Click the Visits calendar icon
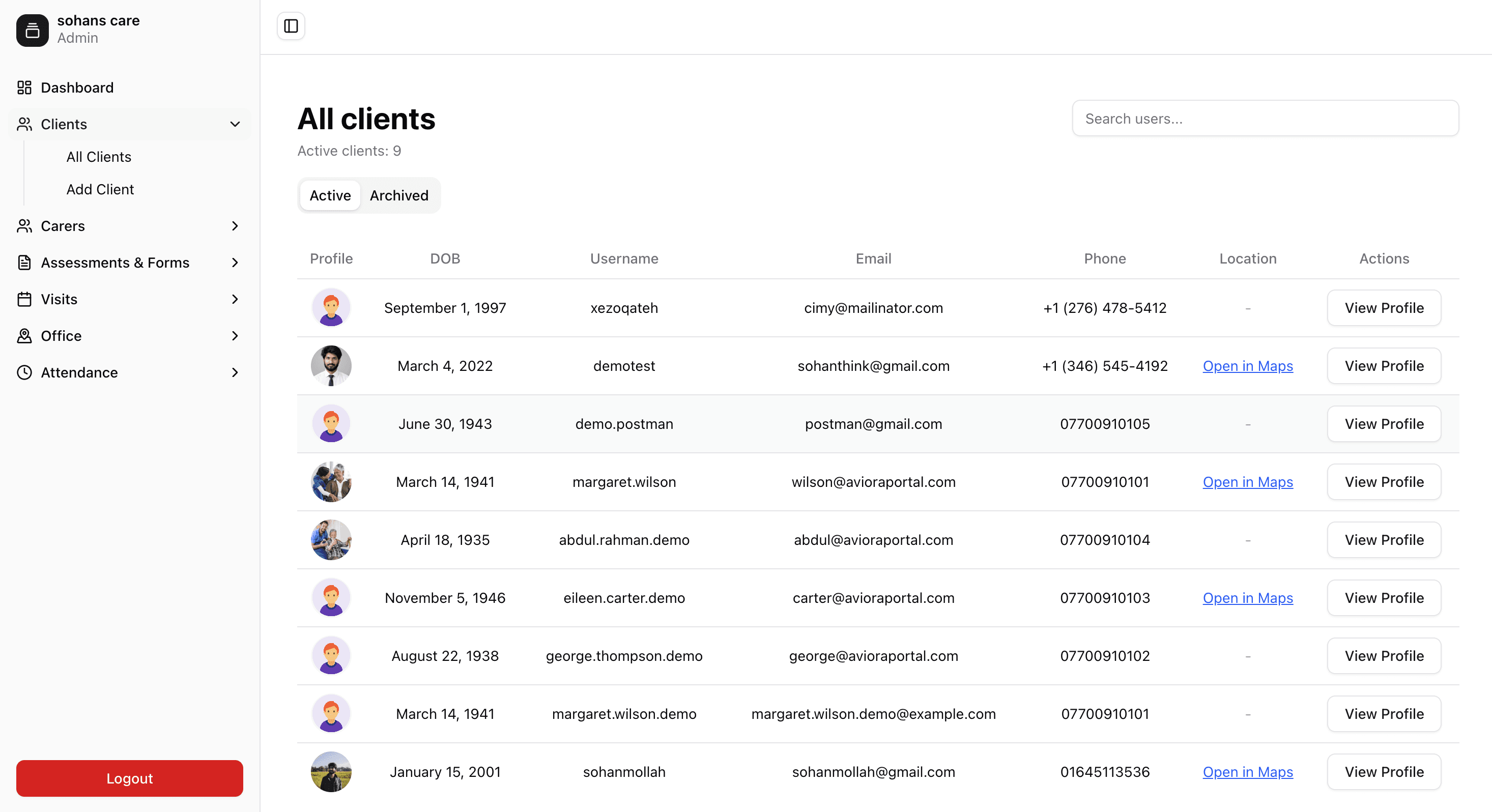The width and height of the screenshot is (1492, 812). [x=24, y=299]
